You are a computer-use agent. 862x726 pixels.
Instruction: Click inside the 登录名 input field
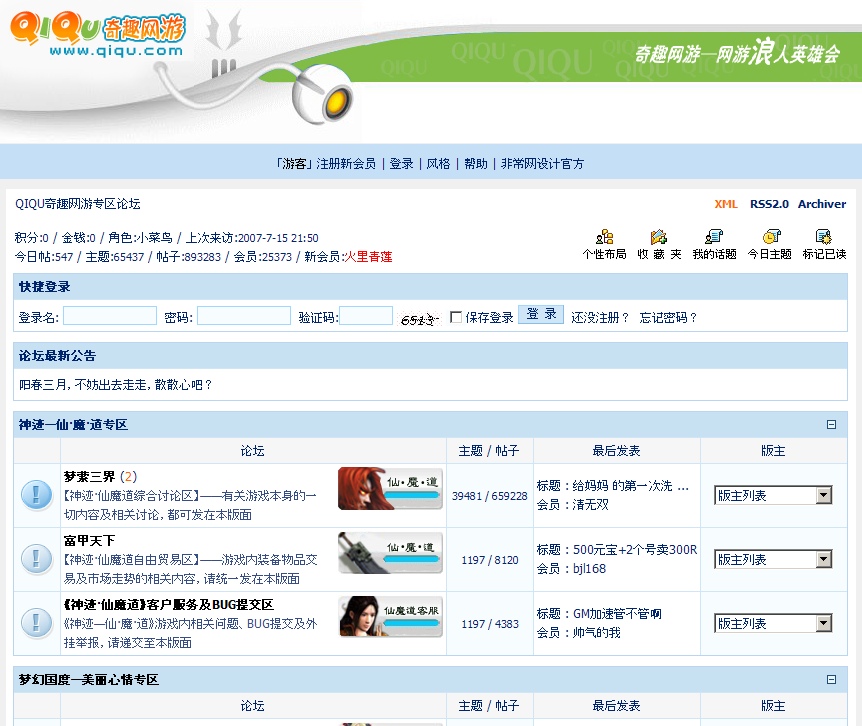(x=110, y=316)
